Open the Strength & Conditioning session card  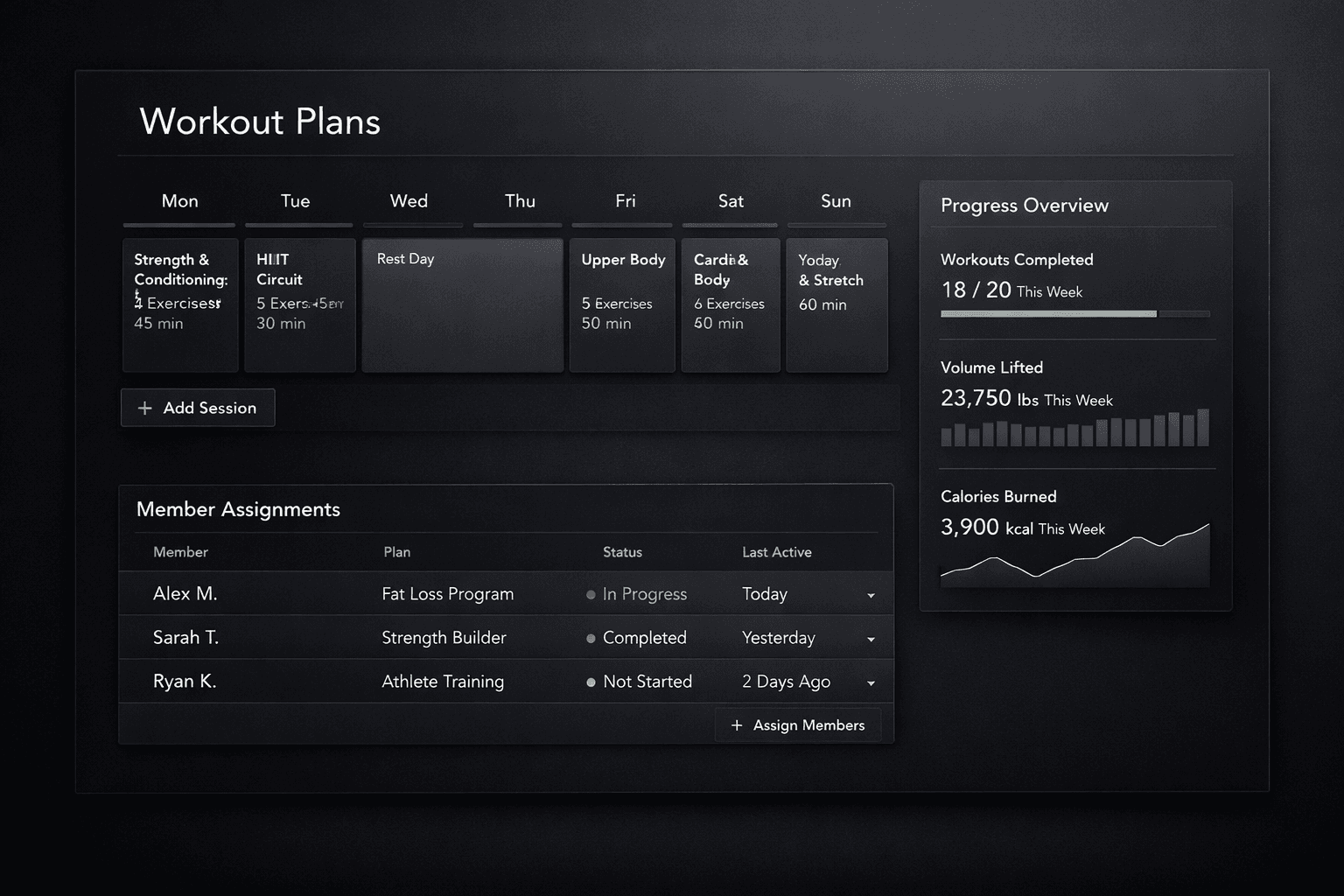click(x=180, y=304)
